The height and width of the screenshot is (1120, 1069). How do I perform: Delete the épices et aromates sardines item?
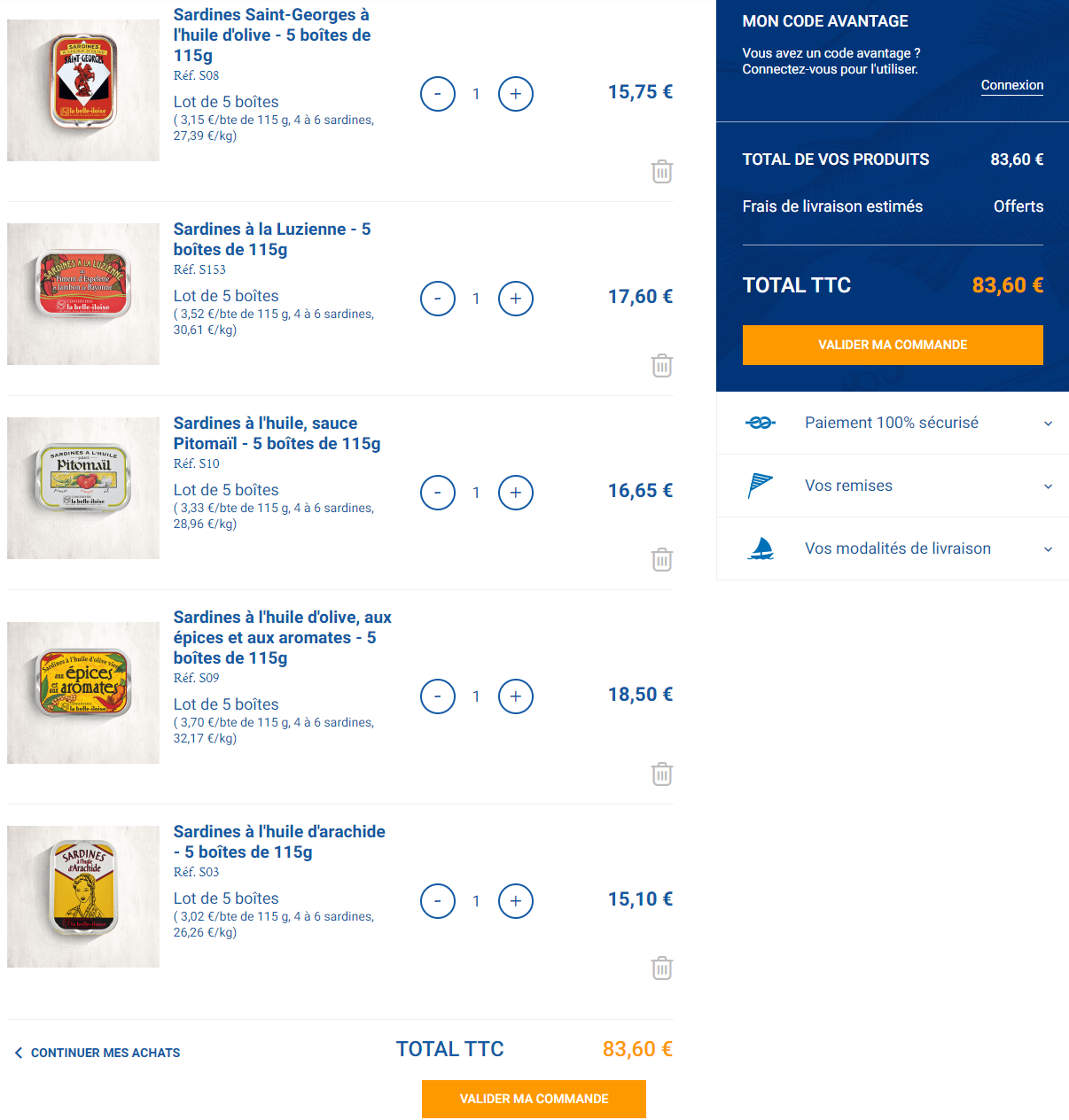click(662, 774)
